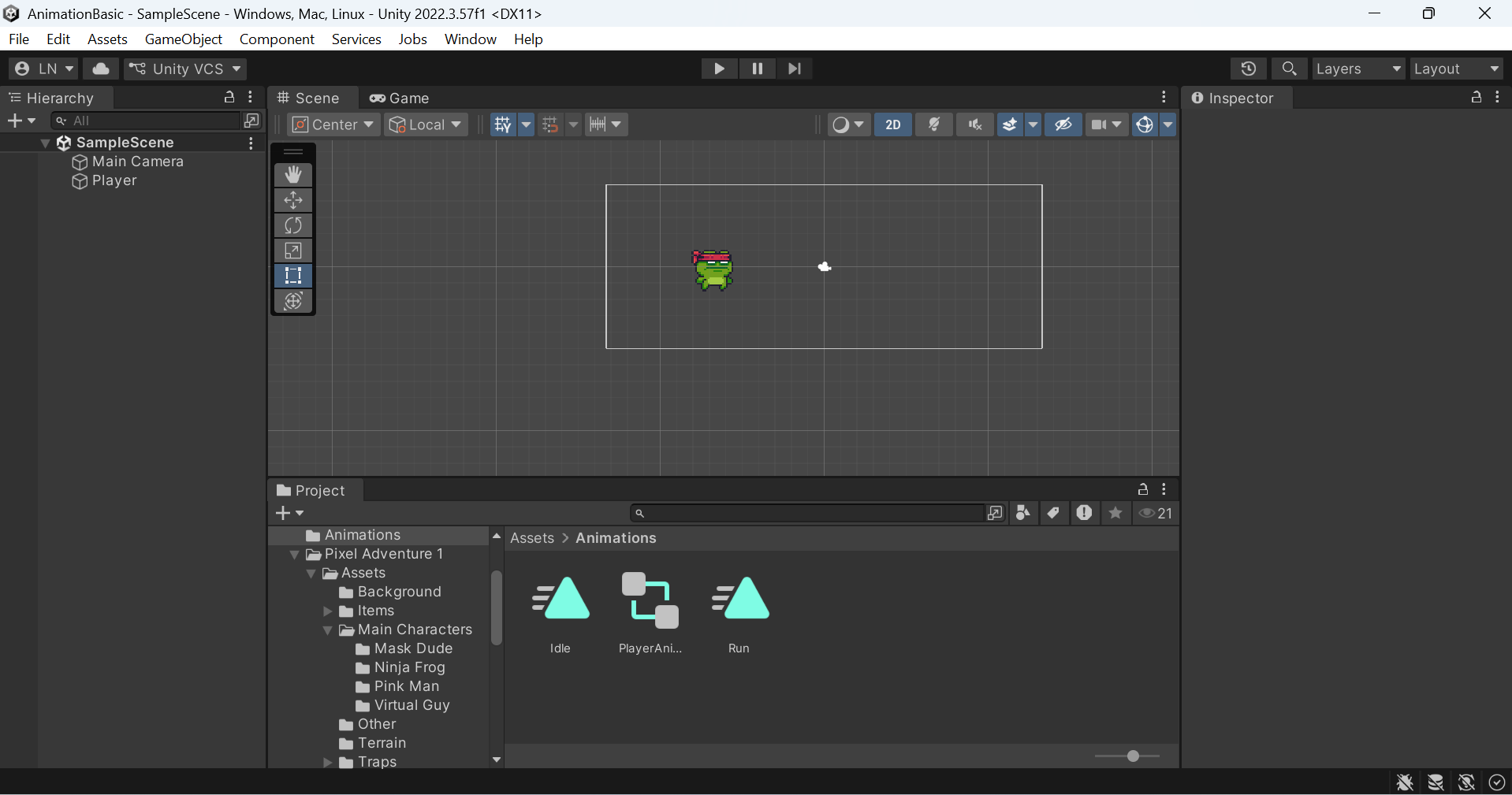Toggle grid visibility in Scene

[x=502, y=124]
